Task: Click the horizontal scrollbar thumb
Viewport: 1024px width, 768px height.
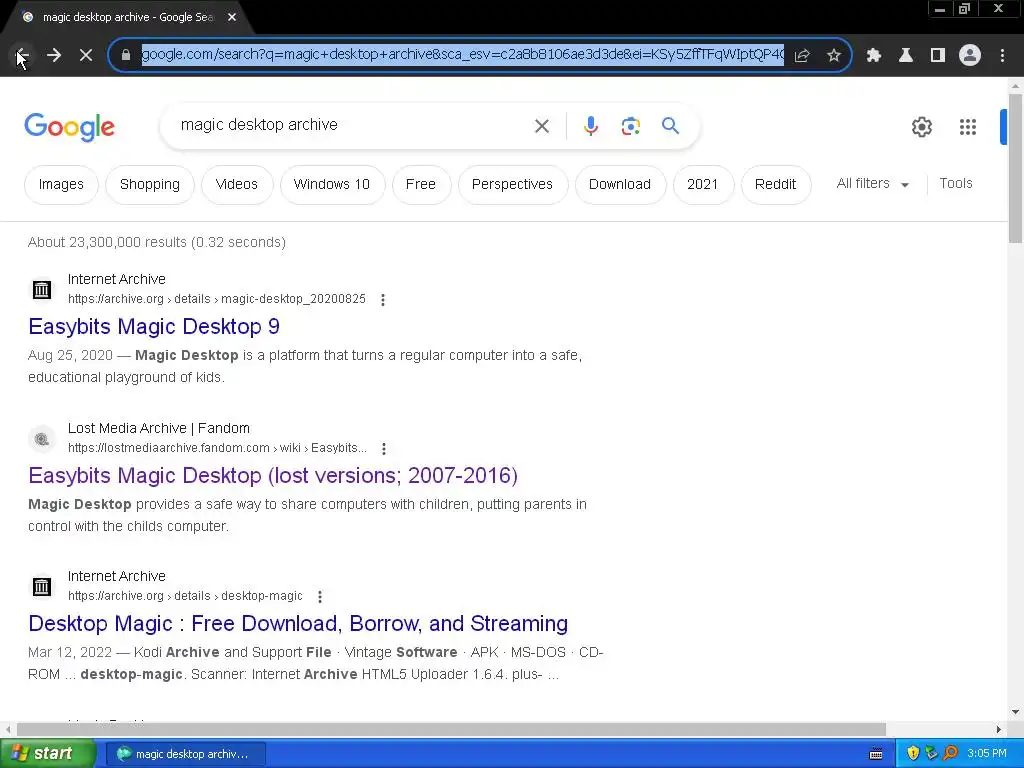Action: [x=451, y=729]
